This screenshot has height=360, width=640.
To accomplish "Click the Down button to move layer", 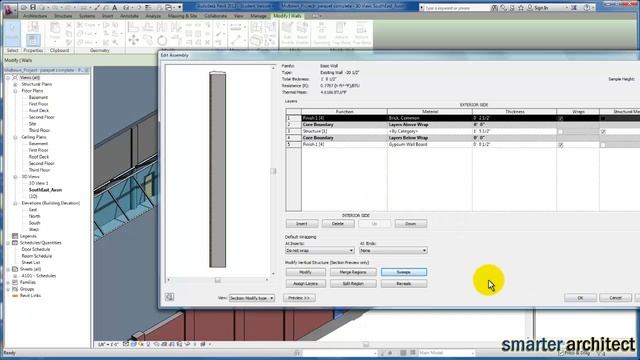I will pos(411,224).
